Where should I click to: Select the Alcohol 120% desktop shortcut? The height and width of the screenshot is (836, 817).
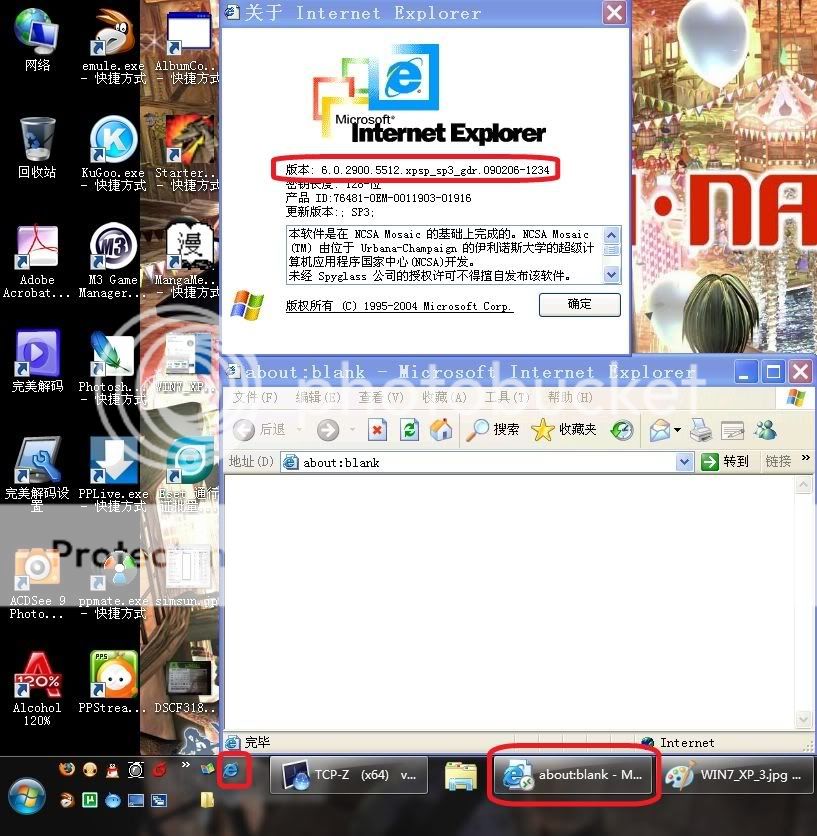click(x=37, y=689)
